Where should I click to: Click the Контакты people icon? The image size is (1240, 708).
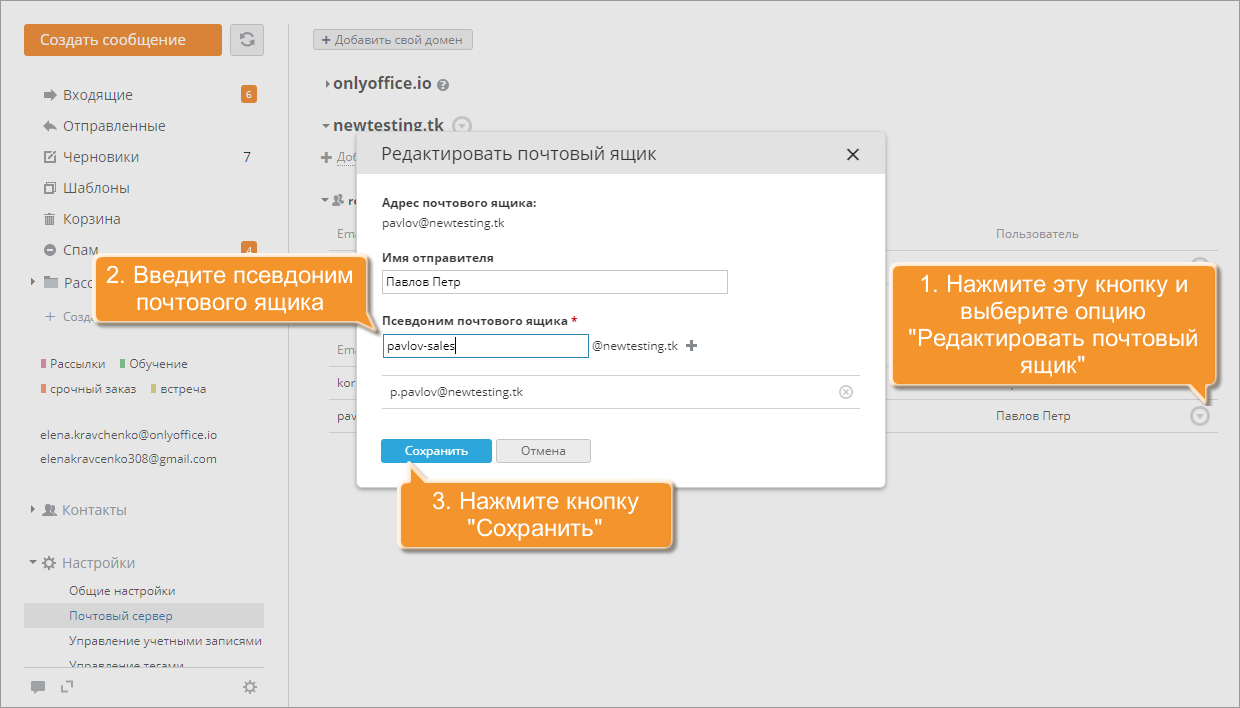[49, 510]
